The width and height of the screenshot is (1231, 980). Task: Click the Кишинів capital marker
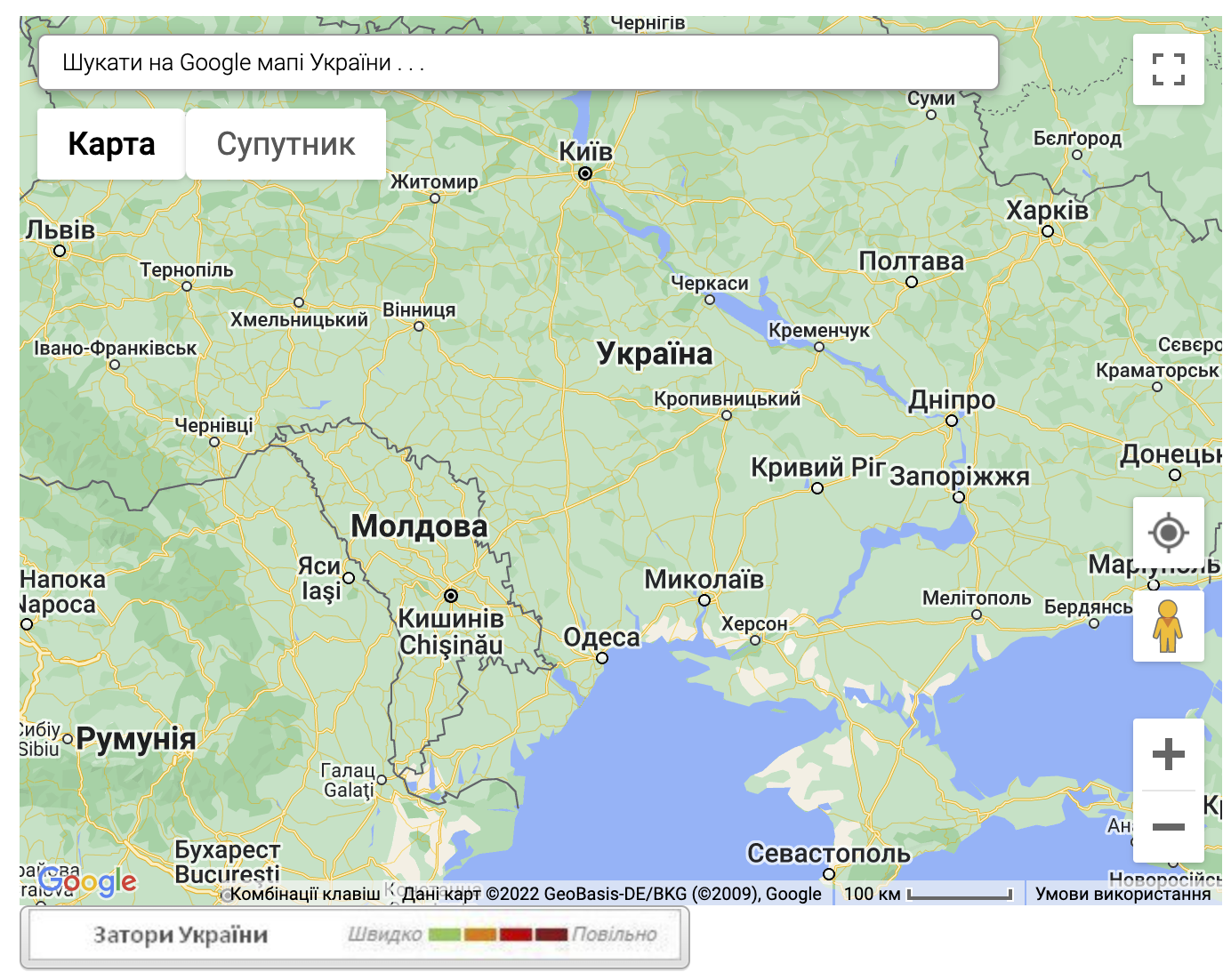tap(451, 595)
